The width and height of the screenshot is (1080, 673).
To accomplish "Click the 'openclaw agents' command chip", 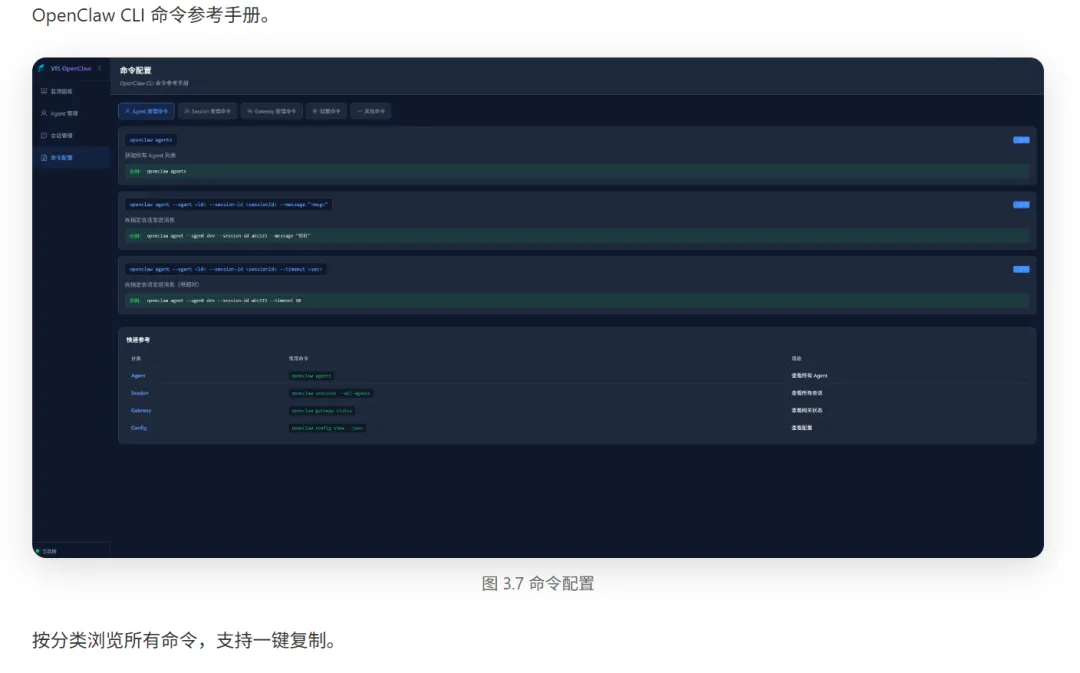I will (151, 140).
